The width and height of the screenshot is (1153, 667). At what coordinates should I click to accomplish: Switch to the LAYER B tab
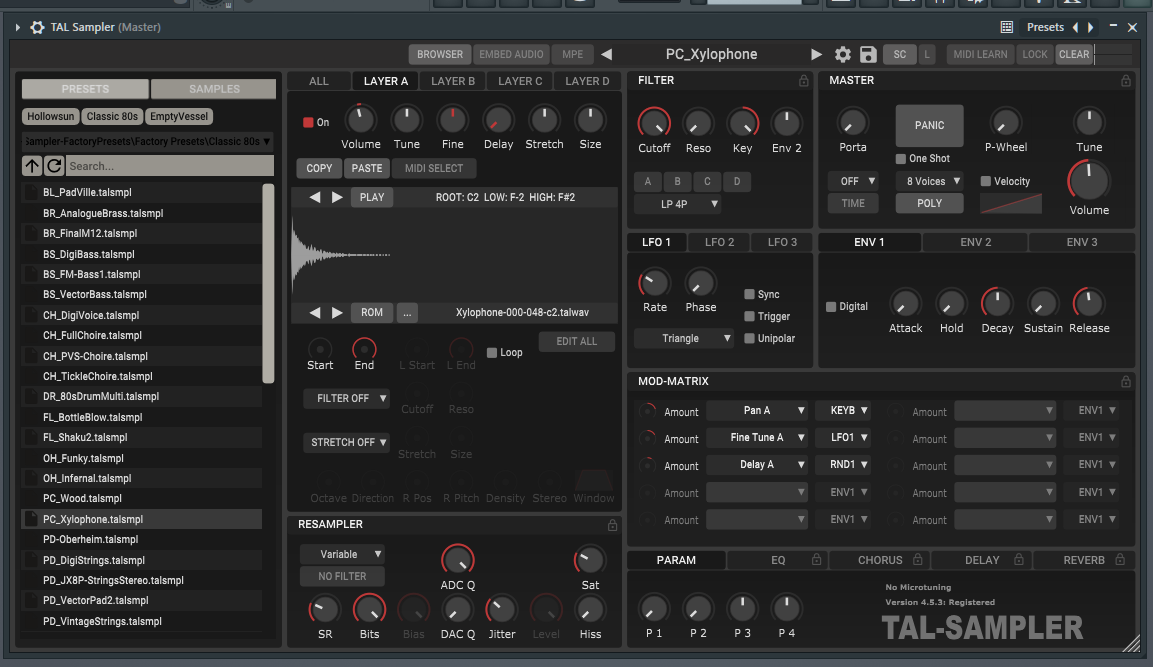coord(453,81)
